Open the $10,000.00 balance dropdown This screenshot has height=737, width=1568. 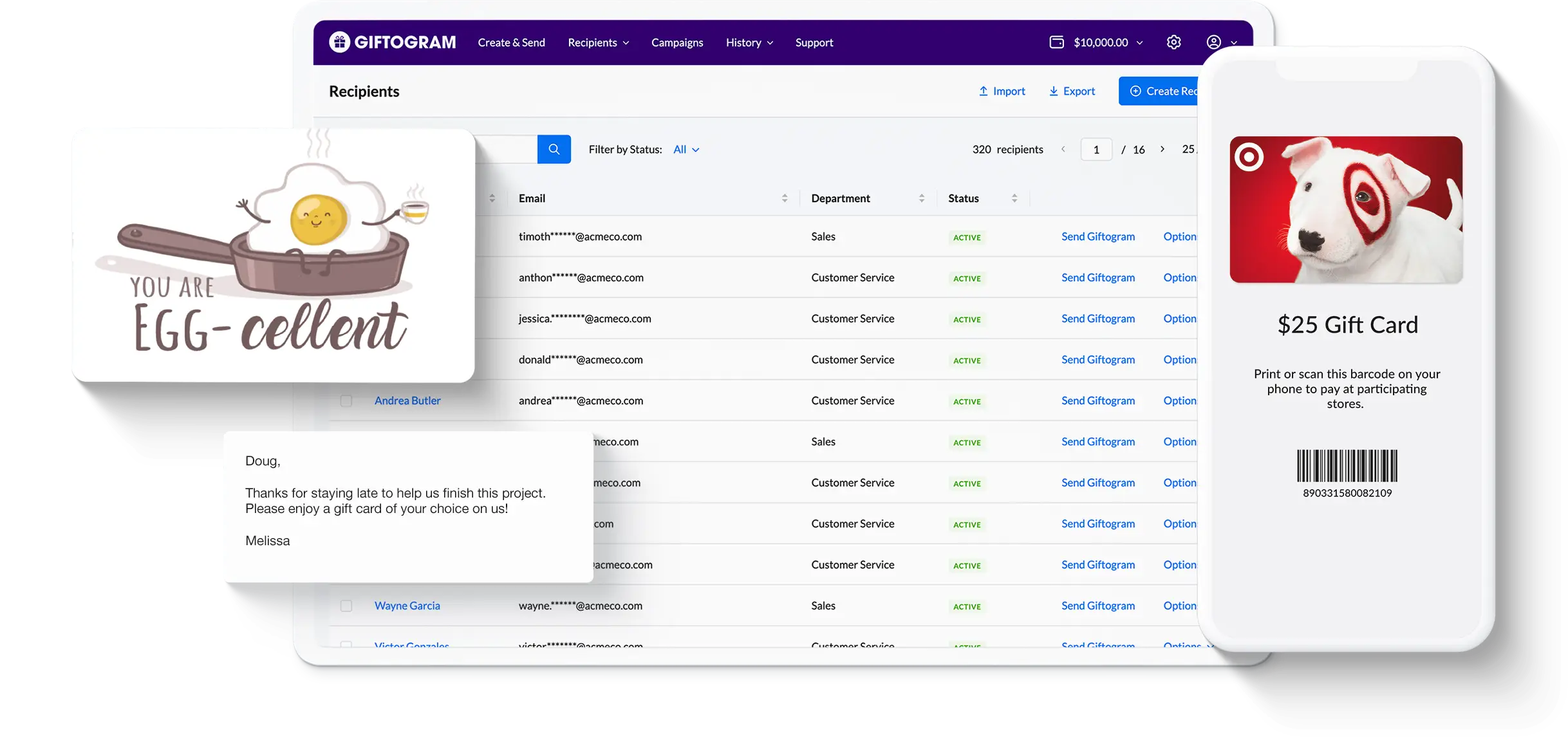[1108, 42]
